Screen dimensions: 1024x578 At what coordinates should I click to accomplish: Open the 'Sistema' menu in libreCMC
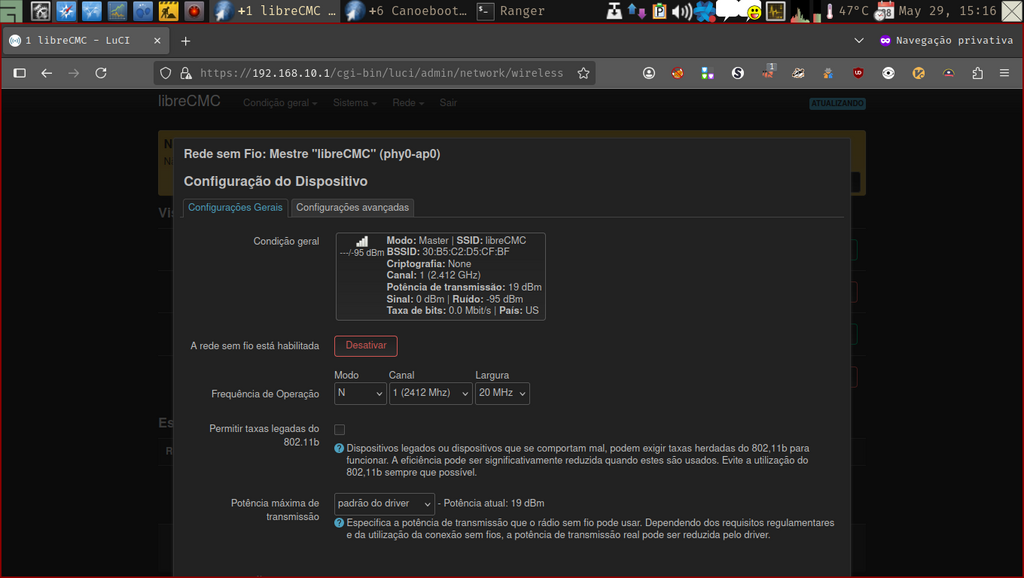pyautogui.click(x=352, y=102)
